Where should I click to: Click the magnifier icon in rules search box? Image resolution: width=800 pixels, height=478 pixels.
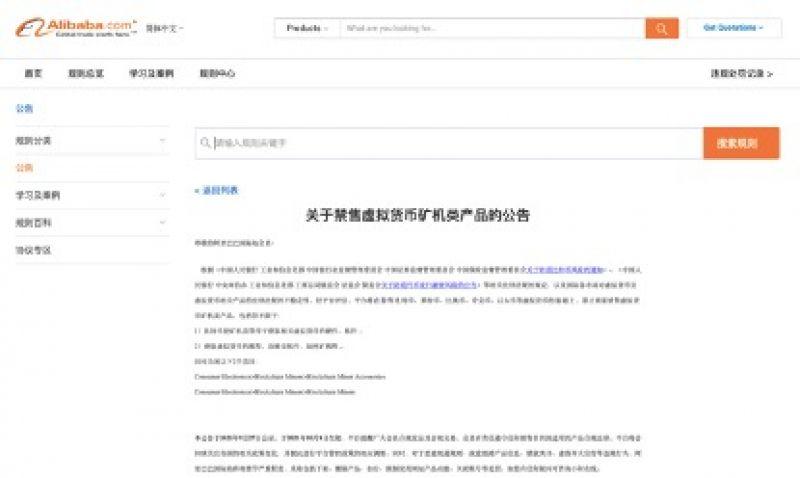205,143
